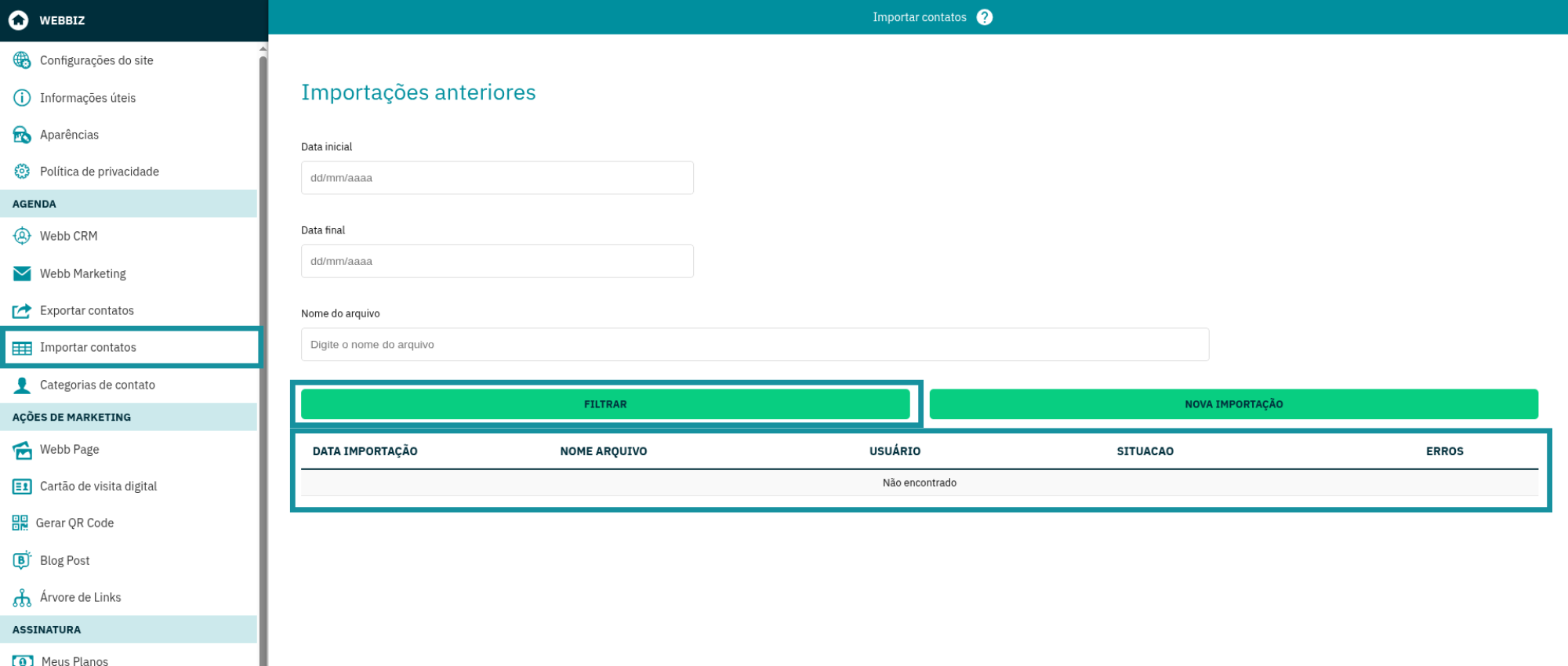Go to Informações úteis in sidebar

point(88,98)
